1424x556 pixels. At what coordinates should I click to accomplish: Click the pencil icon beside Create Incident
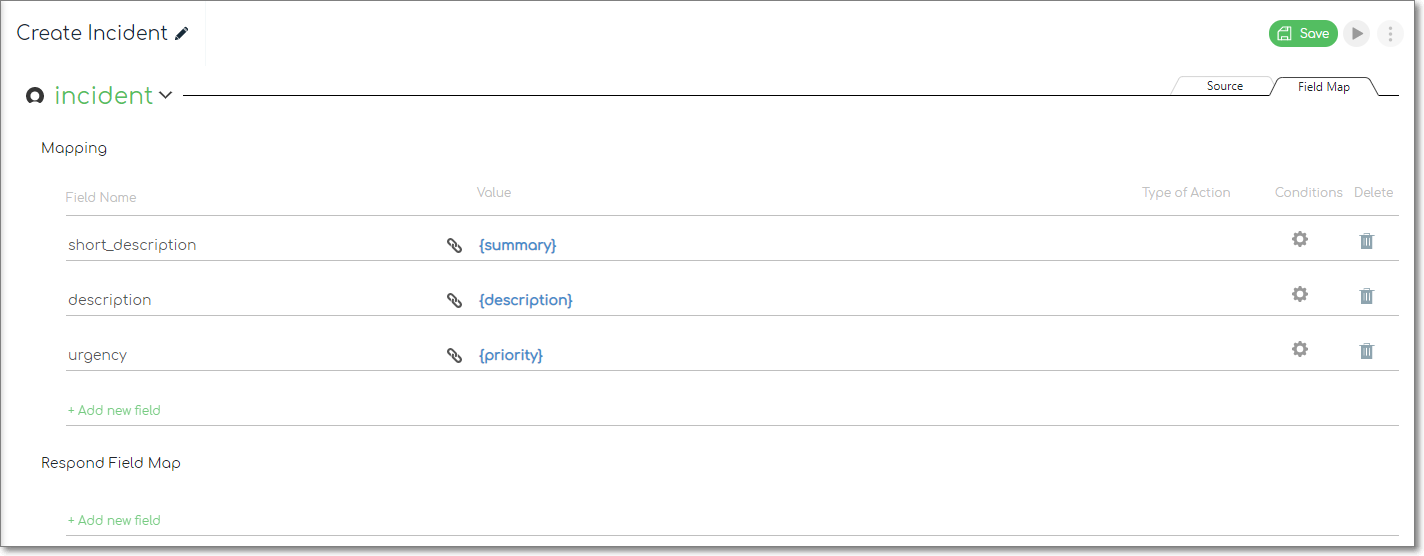pyautogui.click(x=181, y=33)
